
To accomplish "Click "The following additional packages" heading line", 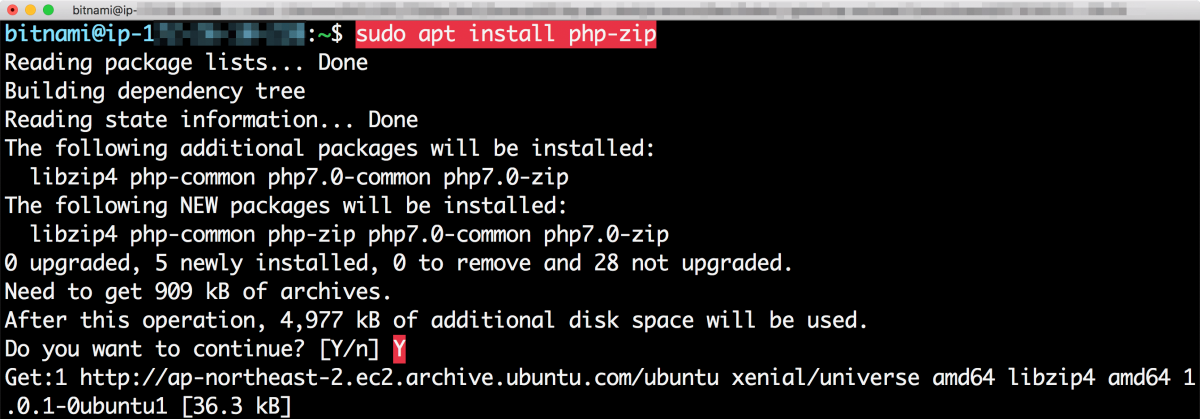I will click(x=330, y=149).
